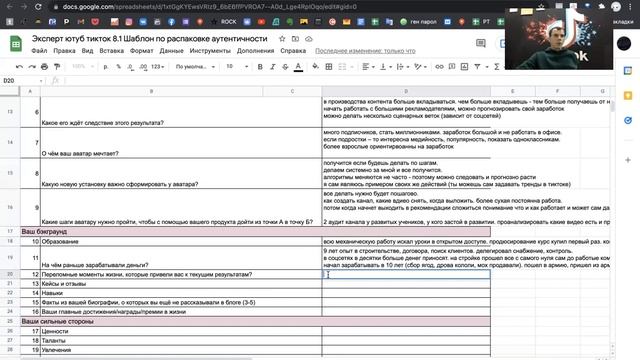This screenshot has height=360, width=640.
Task: Go back in browser
Action: tap(10, 7)
